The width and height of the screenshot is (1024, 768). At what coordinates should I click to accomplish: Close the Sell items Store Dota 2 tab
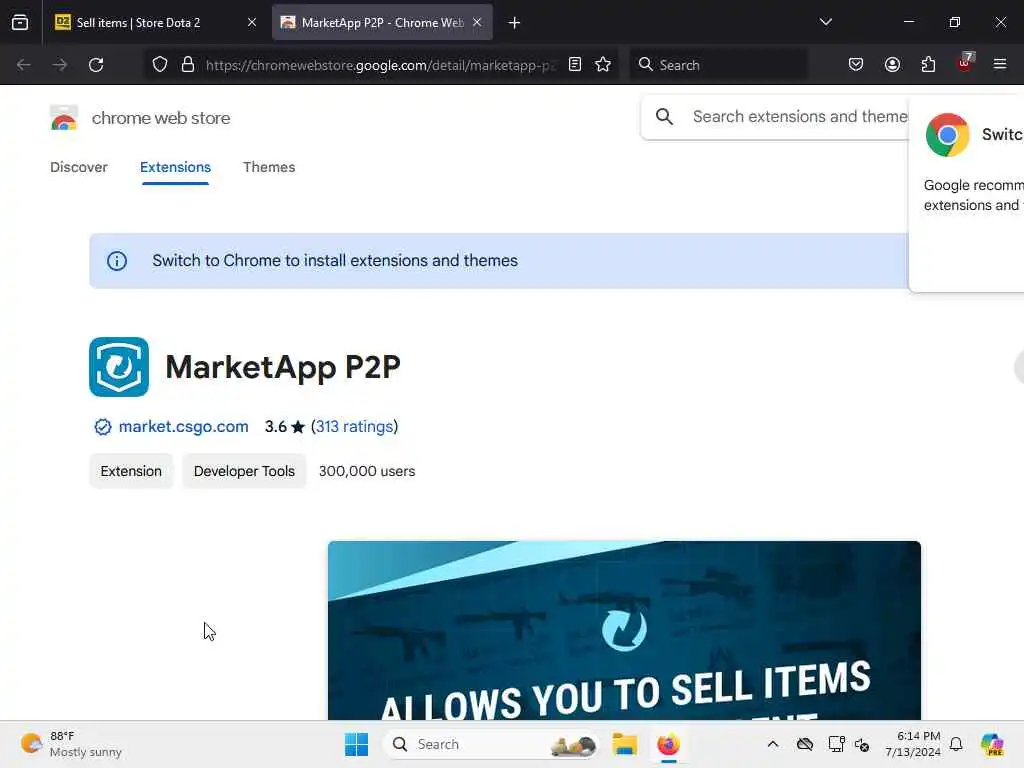click(251, 23)
